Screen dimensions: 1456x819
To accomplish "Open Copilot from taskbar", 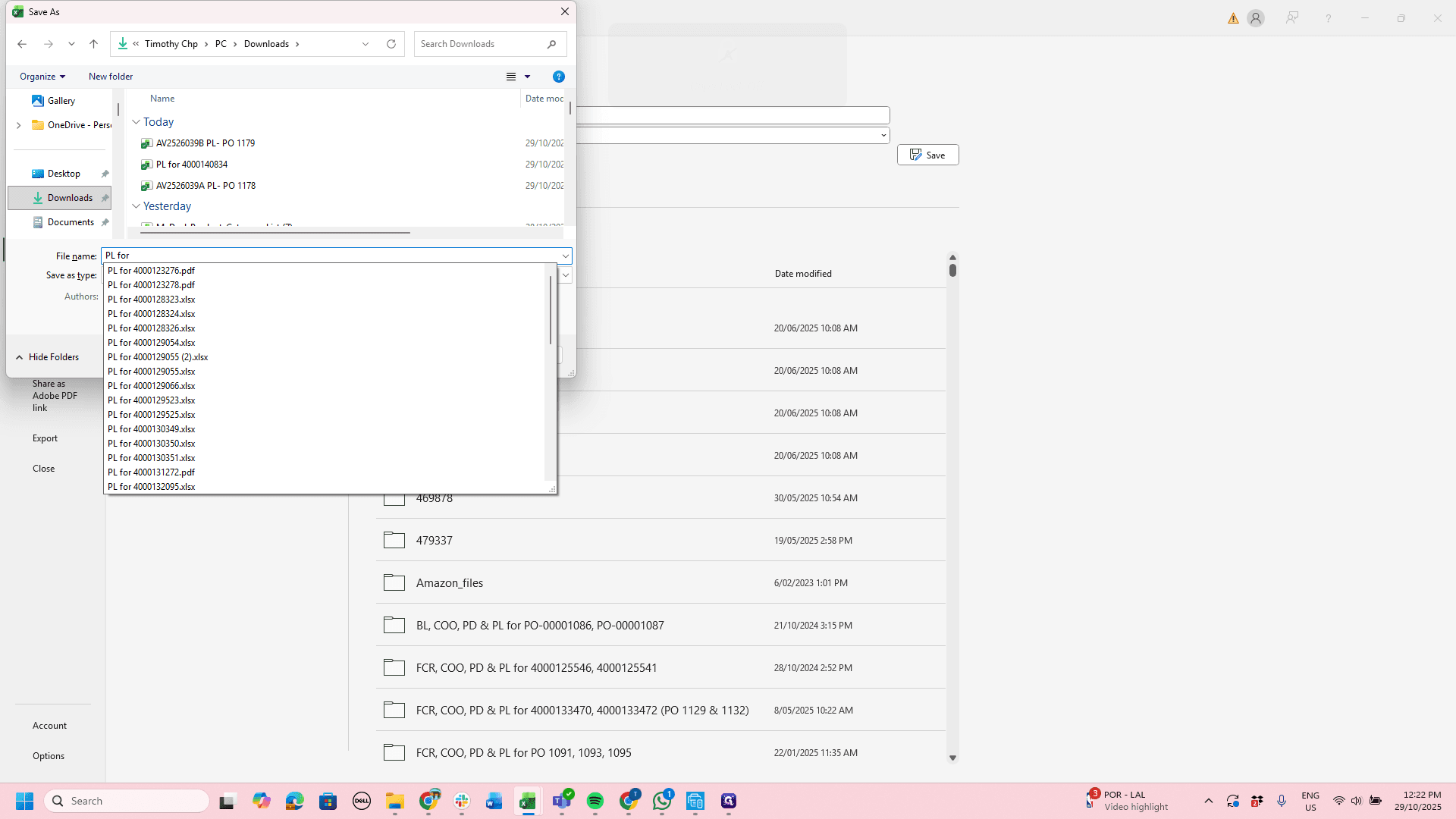I will click(262, 801).
